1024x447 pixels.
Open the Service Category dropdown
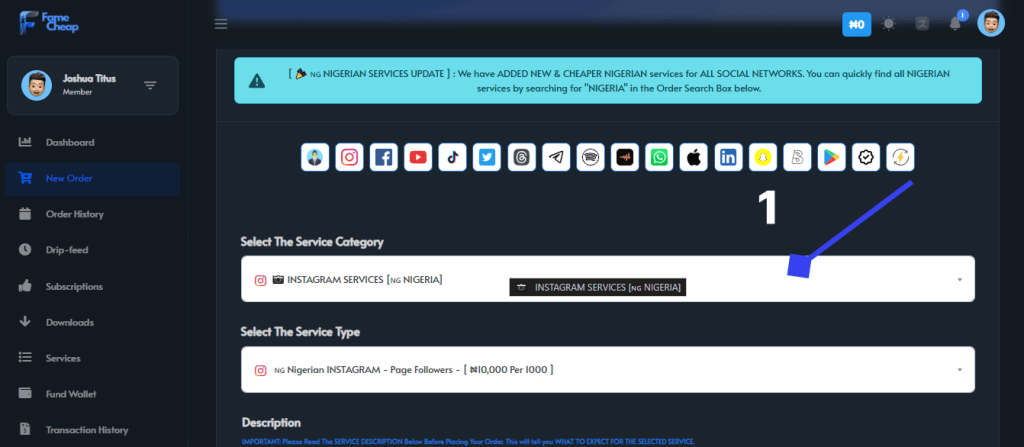point(607,279)
